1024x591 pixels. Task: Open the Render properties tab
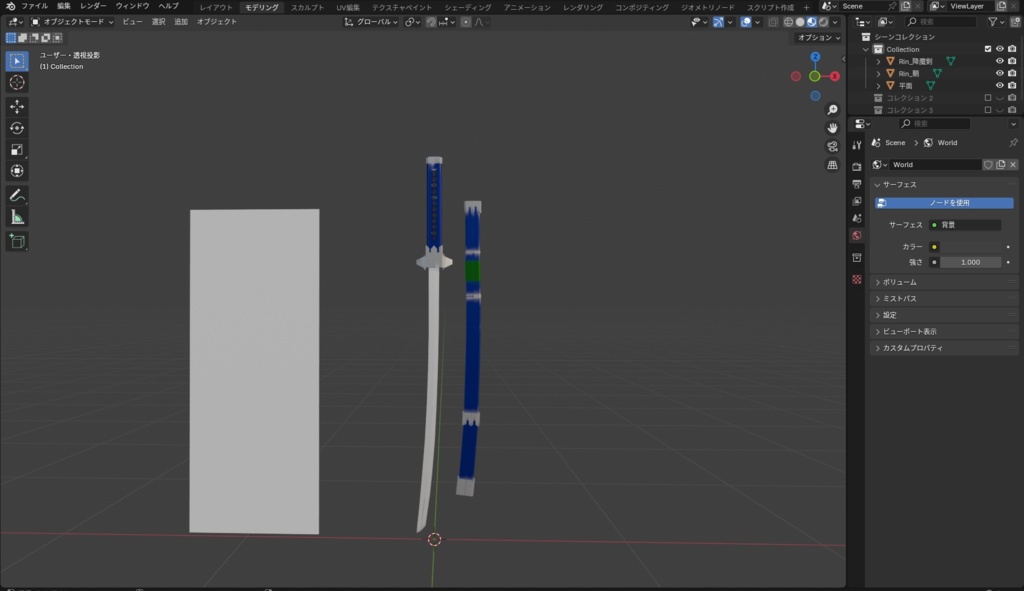coord(857,167)
